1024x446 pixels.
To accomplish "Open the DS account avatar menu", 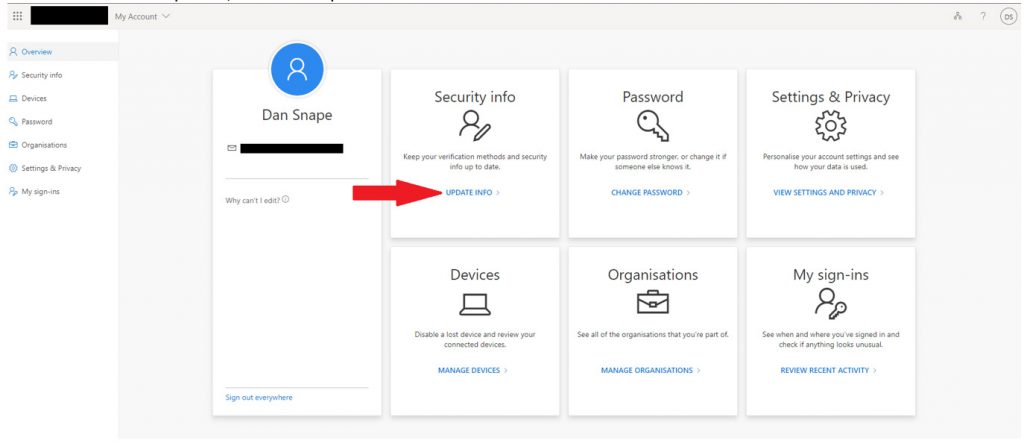I will (x=1008, y=17).
